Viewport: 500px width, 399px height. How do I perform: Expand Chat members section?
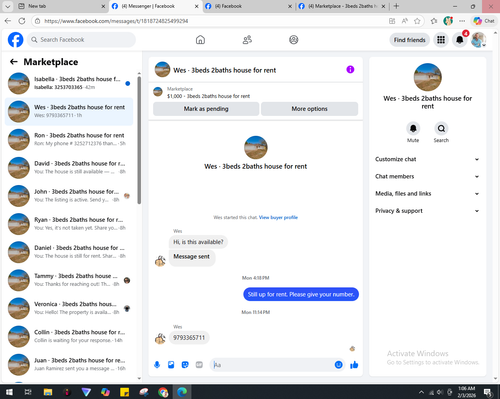coord(427,177)
